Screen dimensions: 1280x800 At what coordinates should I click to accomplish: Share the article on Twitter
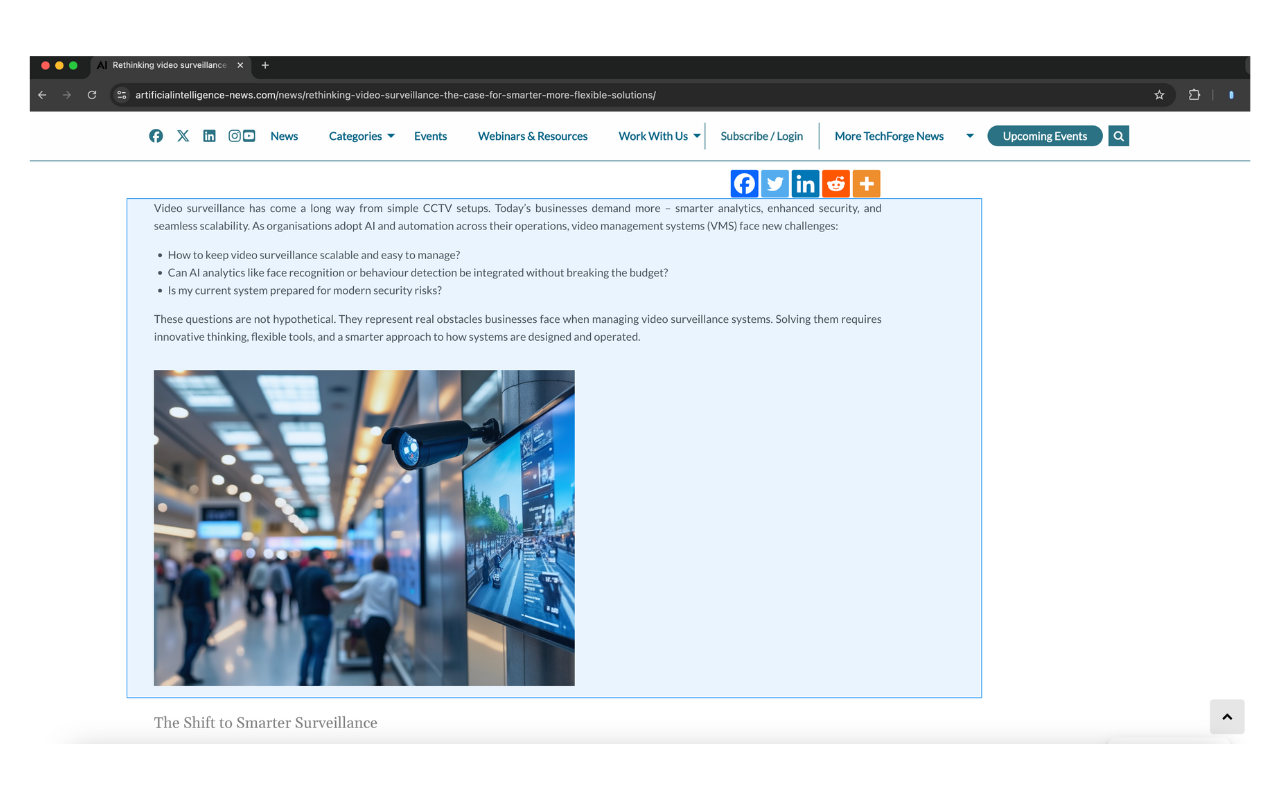775,183
